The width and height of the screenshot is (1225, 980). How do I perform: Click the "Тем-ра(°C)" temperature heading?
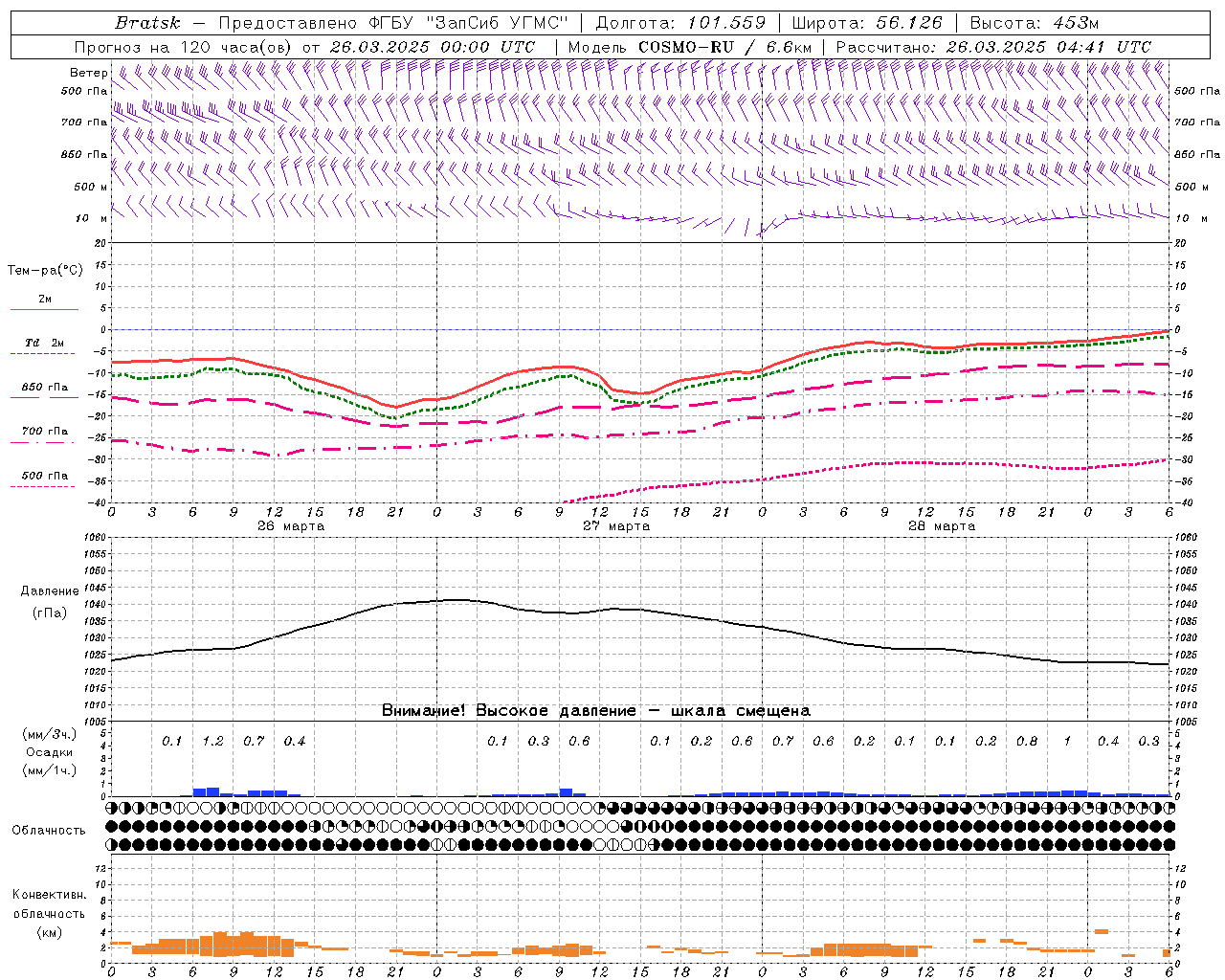[45, 271]
